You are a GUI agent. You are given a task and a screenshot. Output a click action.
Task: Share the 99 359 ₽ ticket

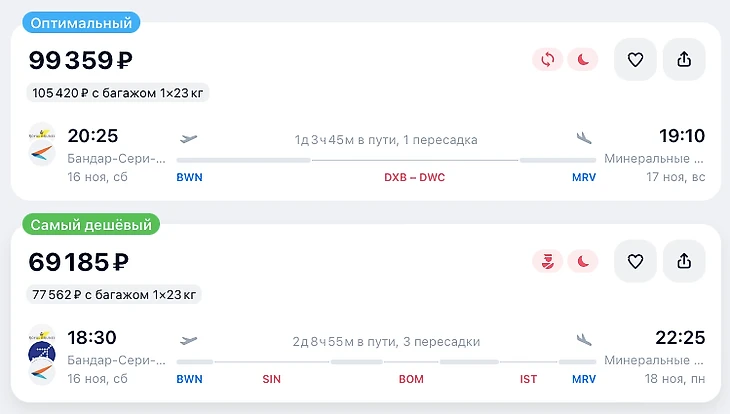click(684, 60)
